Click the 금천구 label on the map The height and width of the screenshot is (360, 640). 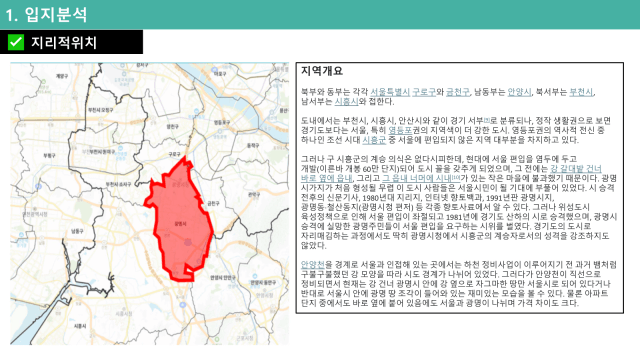click(x=213, y=203)
